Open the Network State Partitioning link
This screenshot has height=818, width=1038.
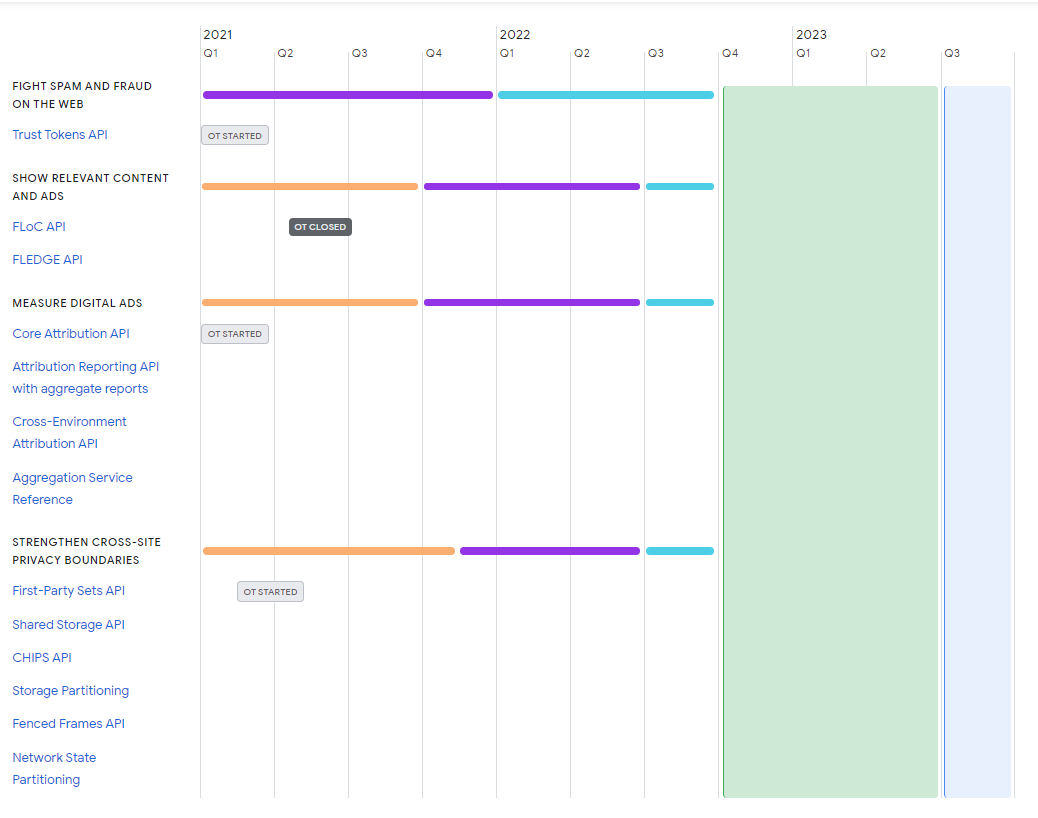[54, 768]
